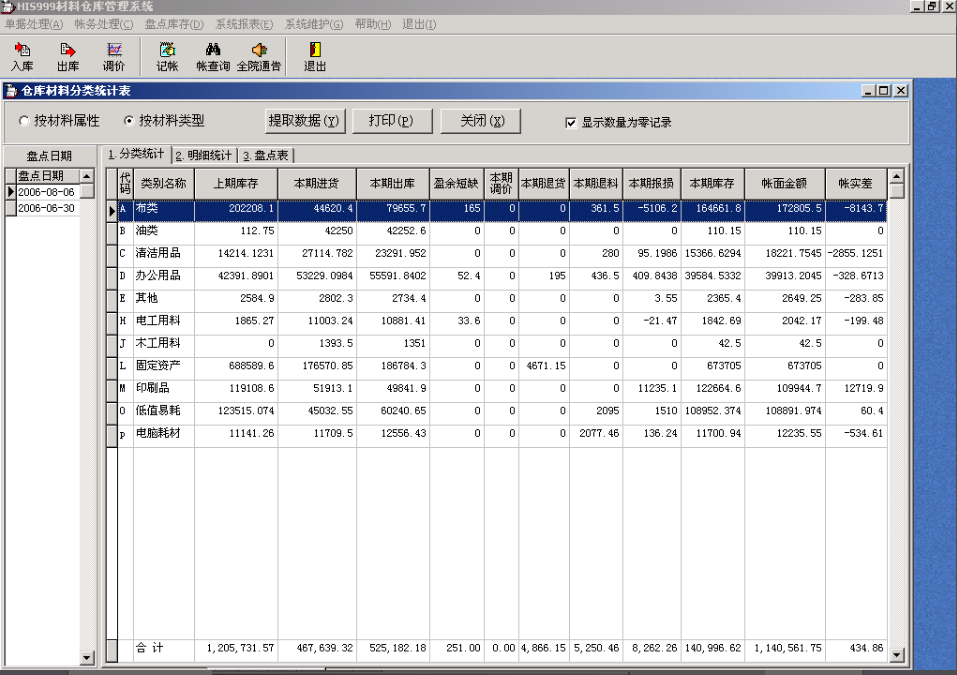
Task: Open the 退出(I) menu
Action: click(419, 24)
